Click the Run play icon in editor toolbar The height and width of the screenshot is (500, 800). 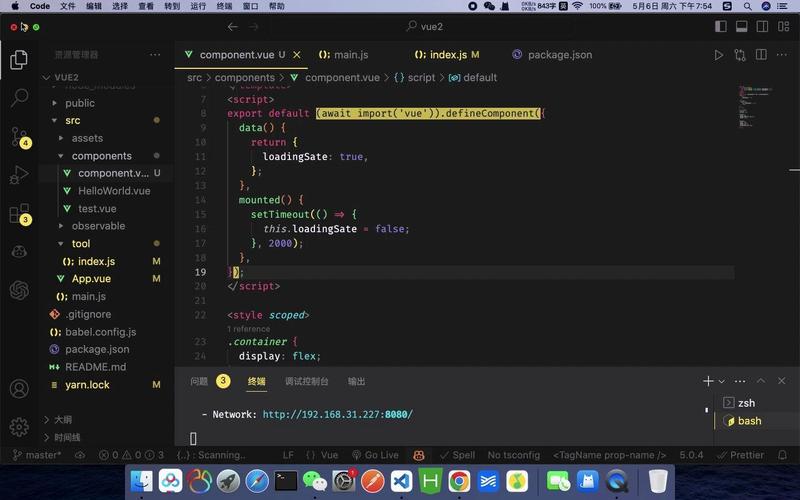(718, 55)
